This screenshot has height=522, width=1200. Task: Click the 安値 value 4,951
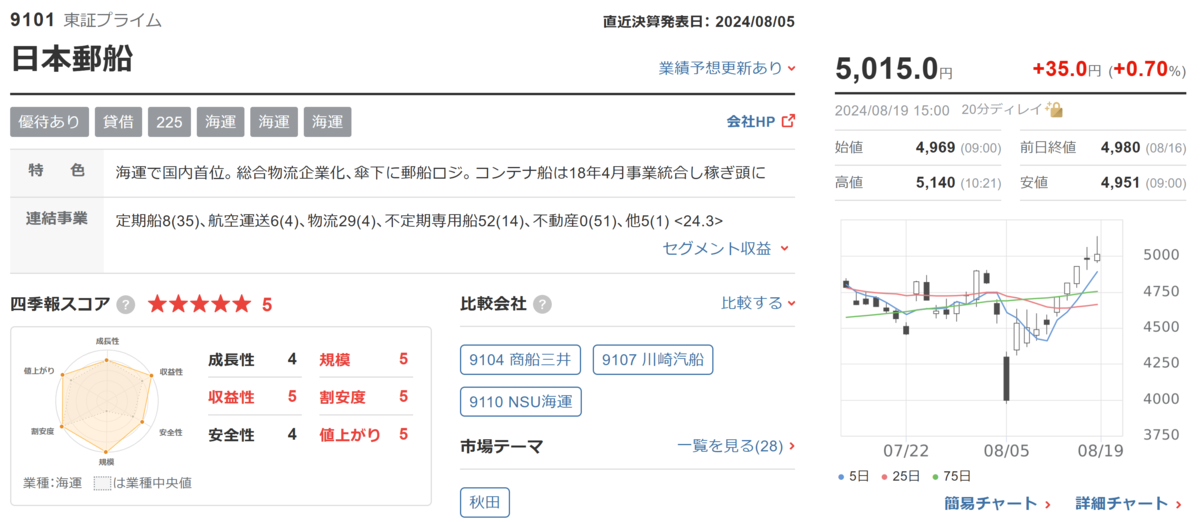pyautogui.click(x=1120, y=182)
